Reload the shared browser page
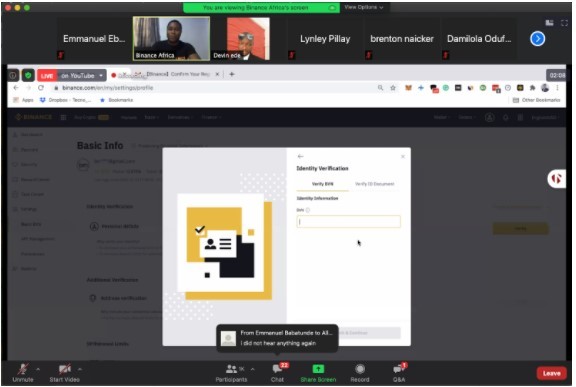 [x=41, y=88]
